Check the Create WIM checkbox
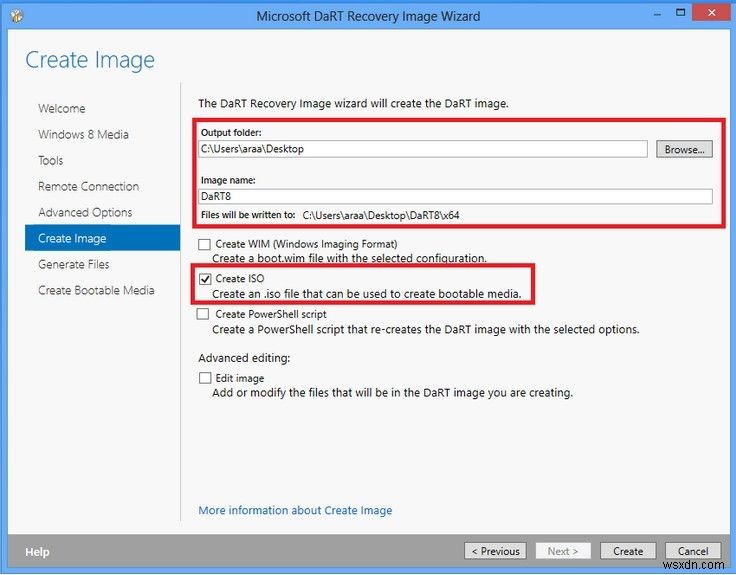Image resolution: width=736 pixels, height=575 pixels. [204, 244]
